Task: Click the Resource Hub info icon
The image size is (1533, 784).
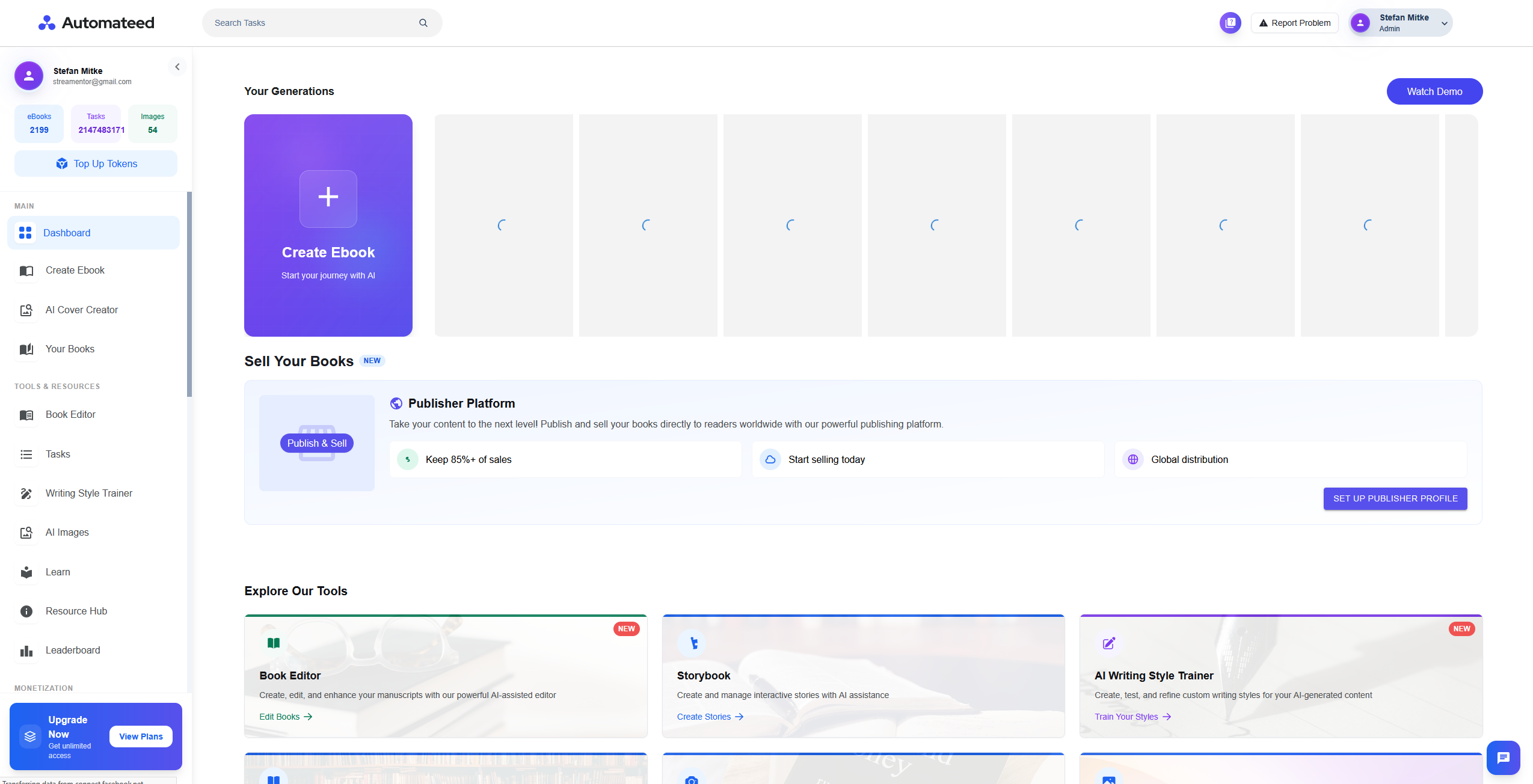Action: (26, 611)
